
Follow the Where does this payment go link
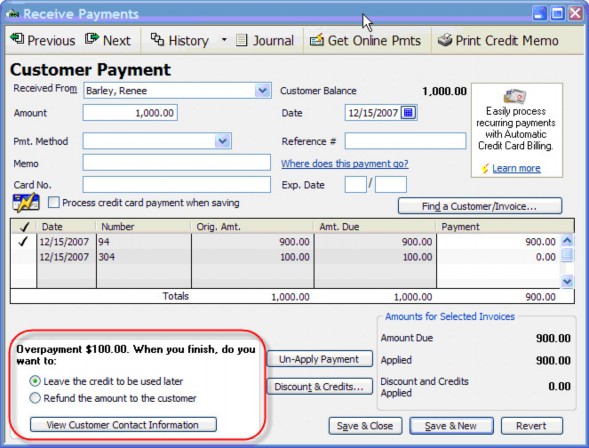(x=344, y=164)
